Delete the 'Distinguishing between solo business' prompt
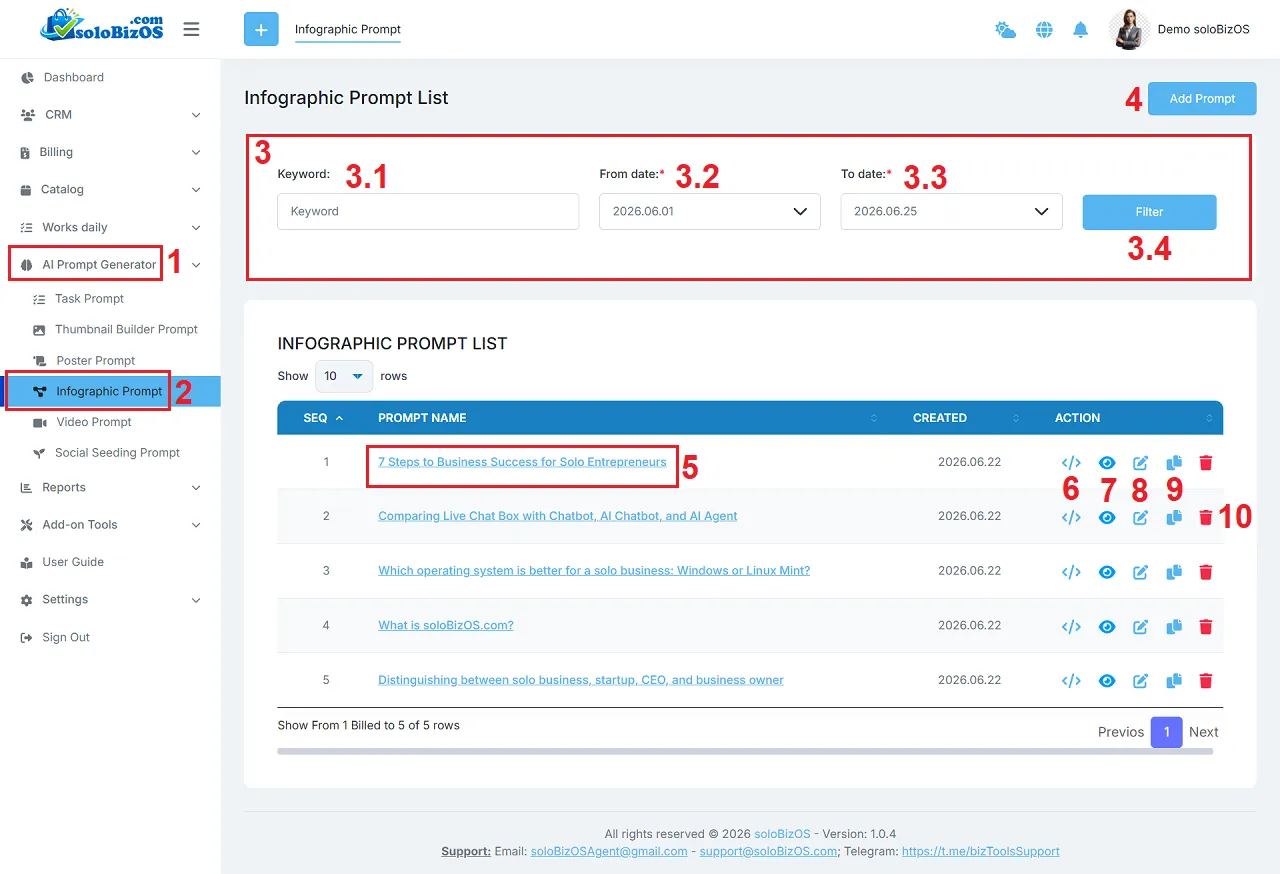 pyautogui.click(x=1206, y=681)
